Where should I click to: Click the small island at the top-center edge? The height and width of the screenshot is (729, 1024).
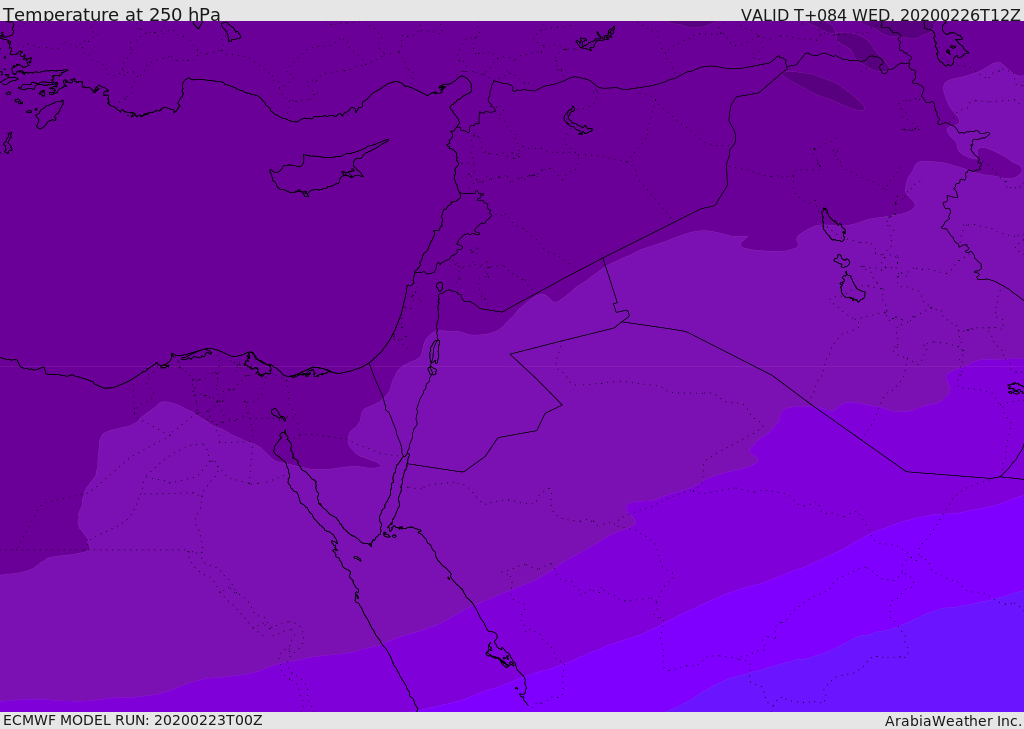(x=596, y=40)
